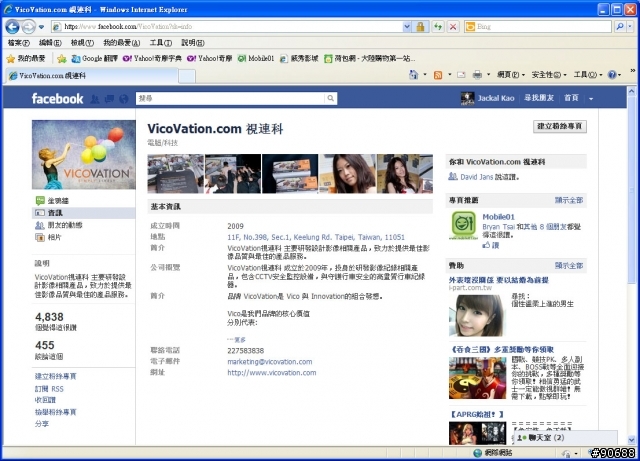Click the Facebook search magnifier button

coord(331,98)
